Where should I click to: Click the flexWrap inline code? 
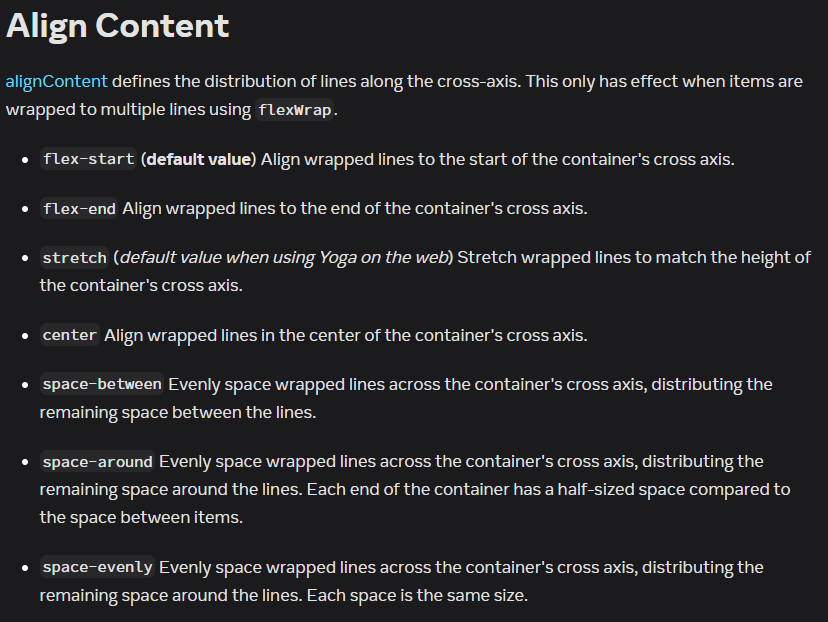pyautogui.click(x=294, y=110)
